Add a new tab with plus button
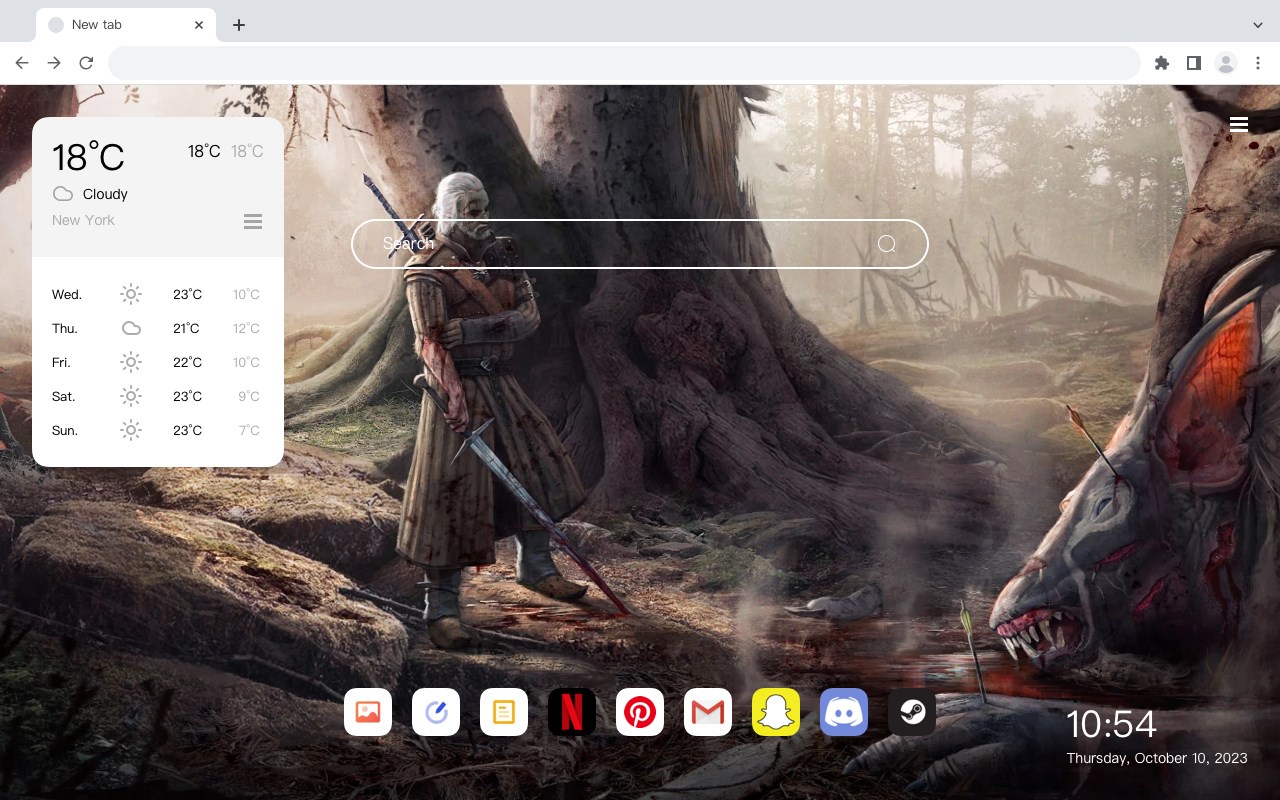 238,25
